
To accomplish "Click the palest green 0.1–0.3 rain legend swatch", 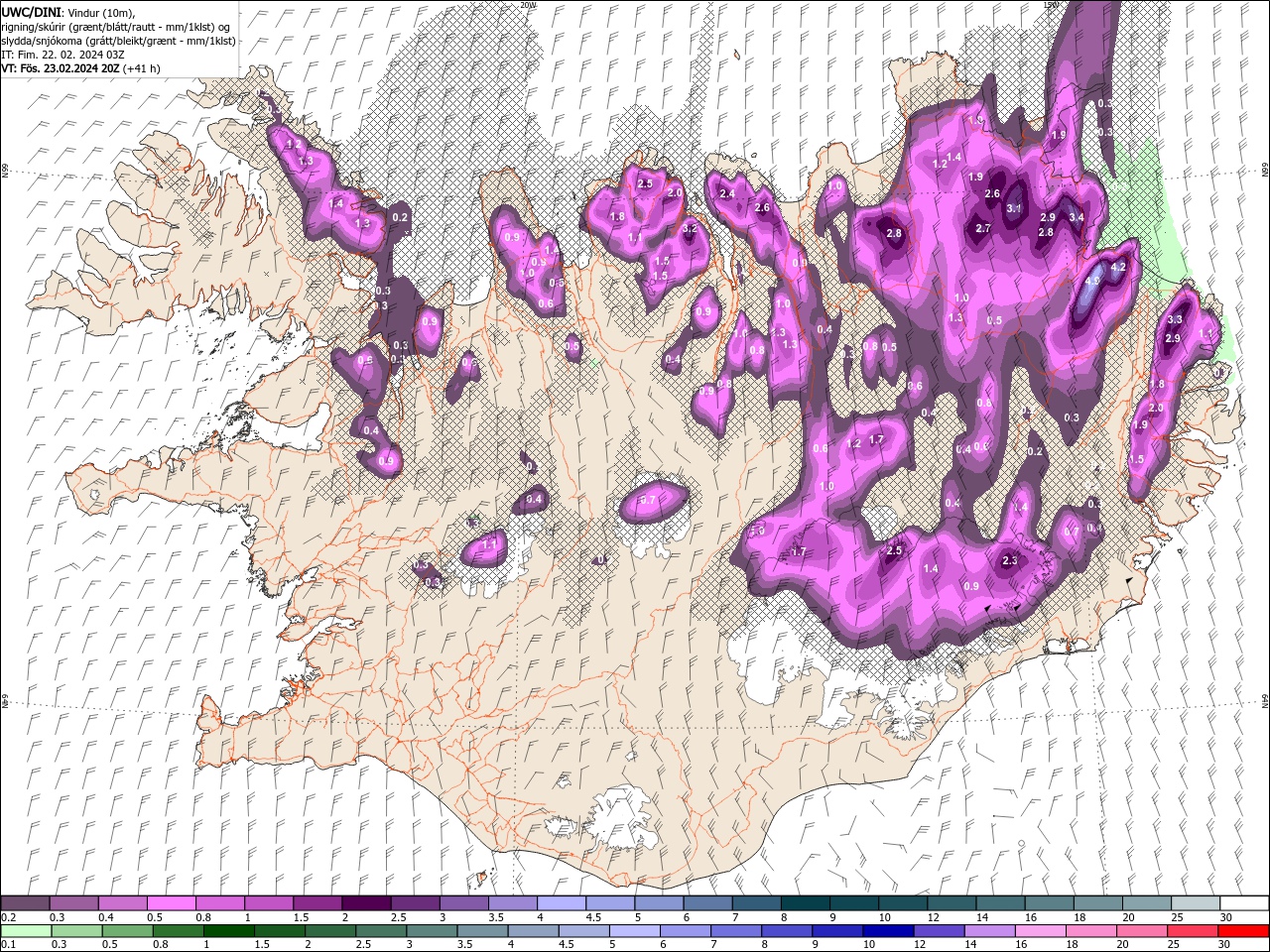I will tap(27, 931).
